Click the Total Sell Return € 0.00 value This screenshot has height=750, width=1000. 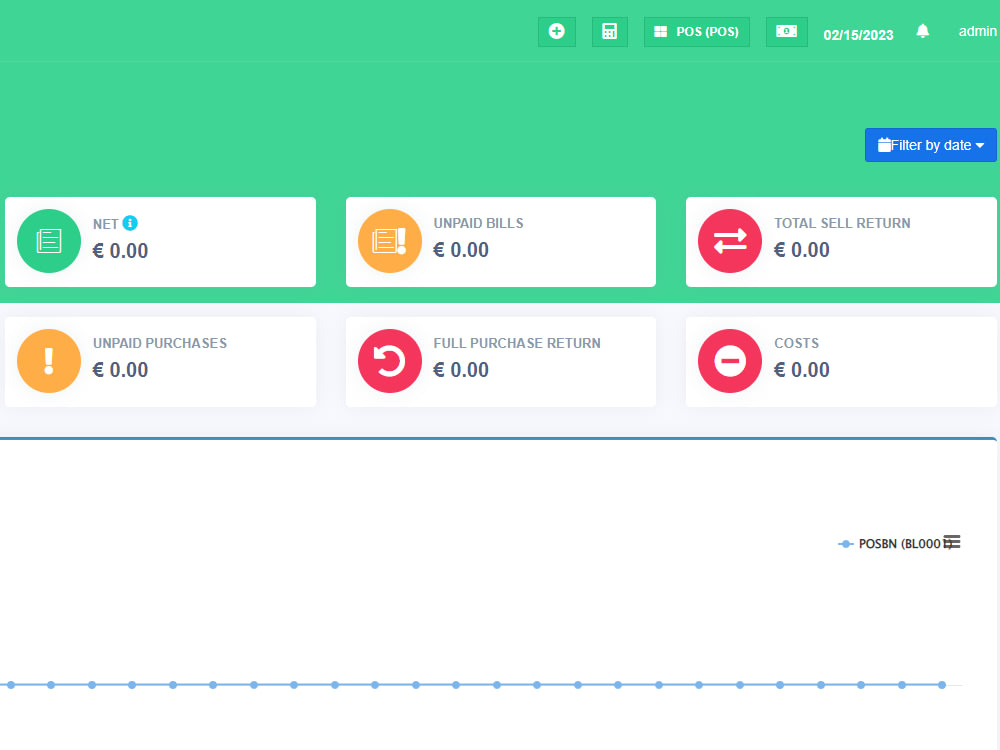(802, 250)
